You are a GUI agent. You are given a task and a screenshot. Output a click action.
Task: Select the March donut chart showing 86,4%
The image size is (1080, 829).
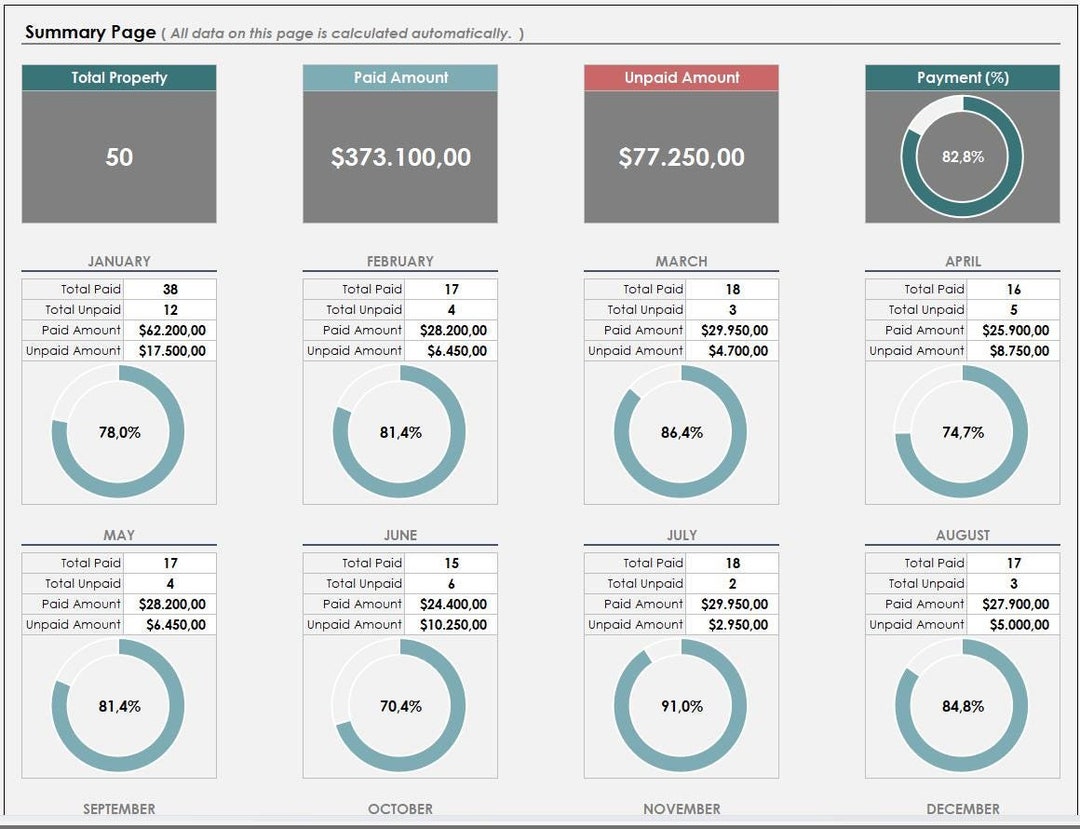(x=681, y=432)
